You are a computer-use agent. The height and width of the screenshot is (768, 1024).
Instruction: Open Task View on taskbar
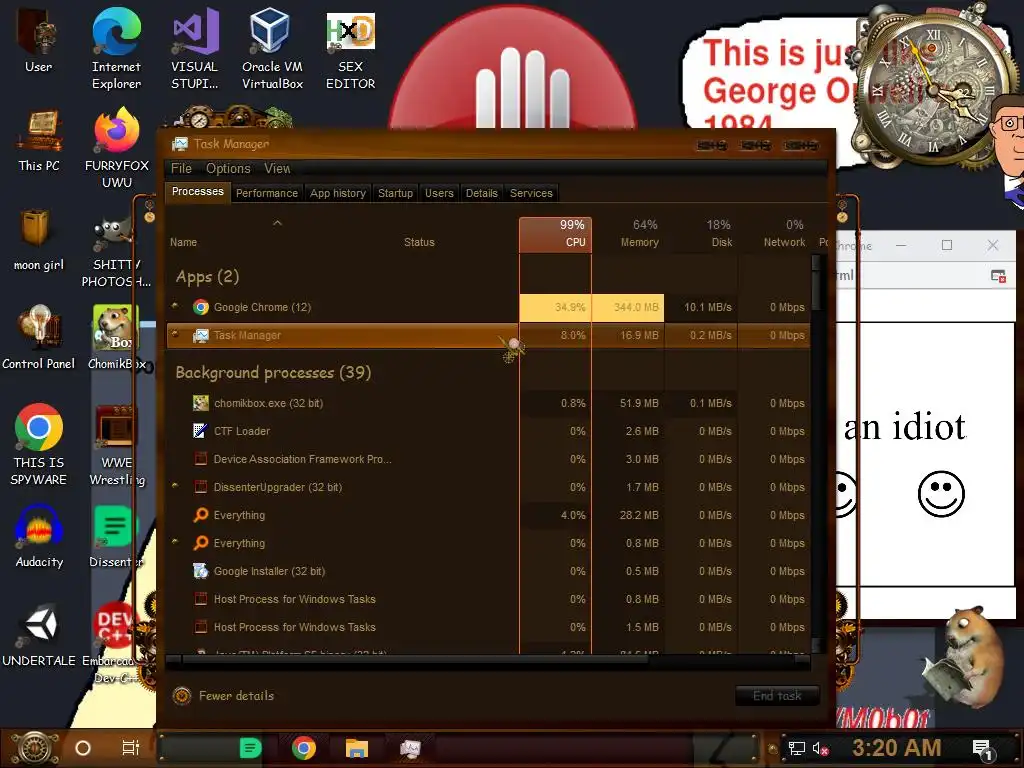[131, 748]
